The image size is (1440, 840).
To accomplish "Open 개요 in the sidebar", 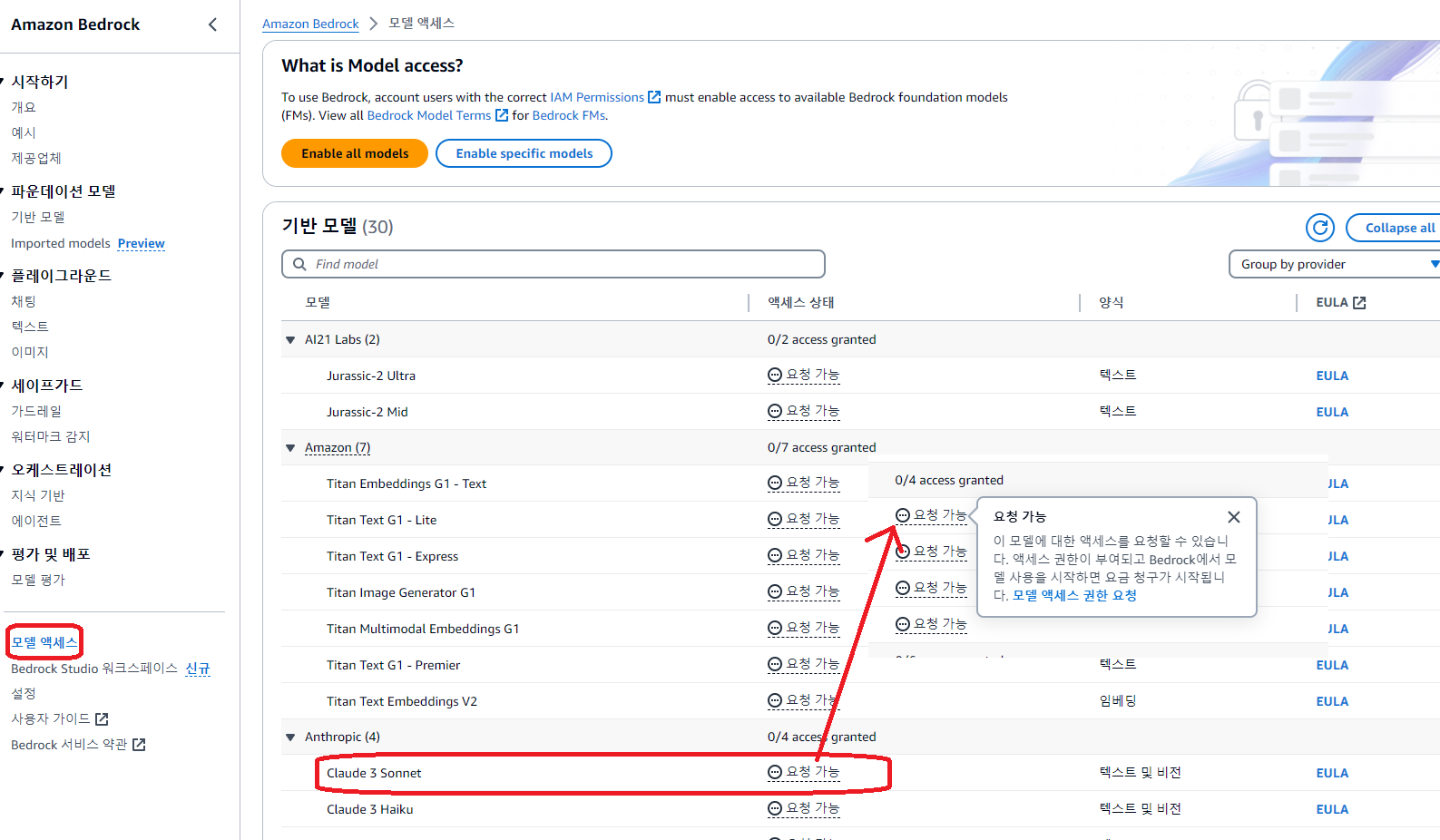I will 24,107.
